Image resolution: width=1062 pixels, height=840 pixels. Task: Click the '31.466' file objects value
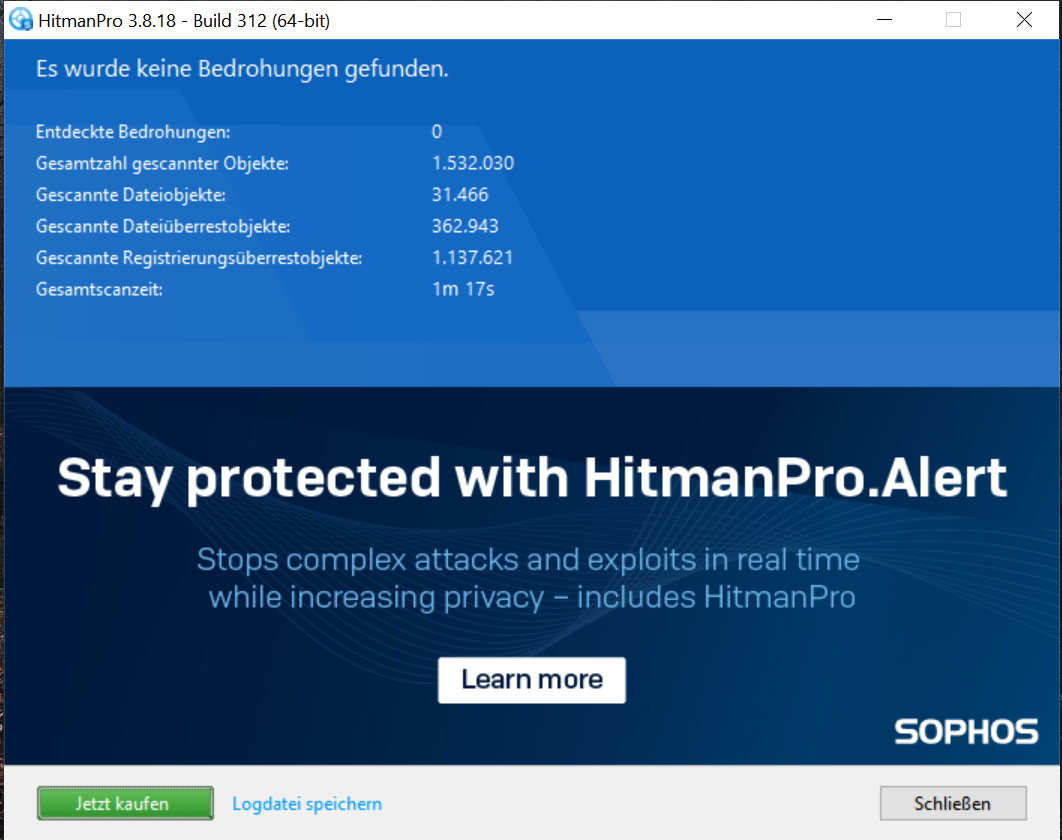coord(460,195)
